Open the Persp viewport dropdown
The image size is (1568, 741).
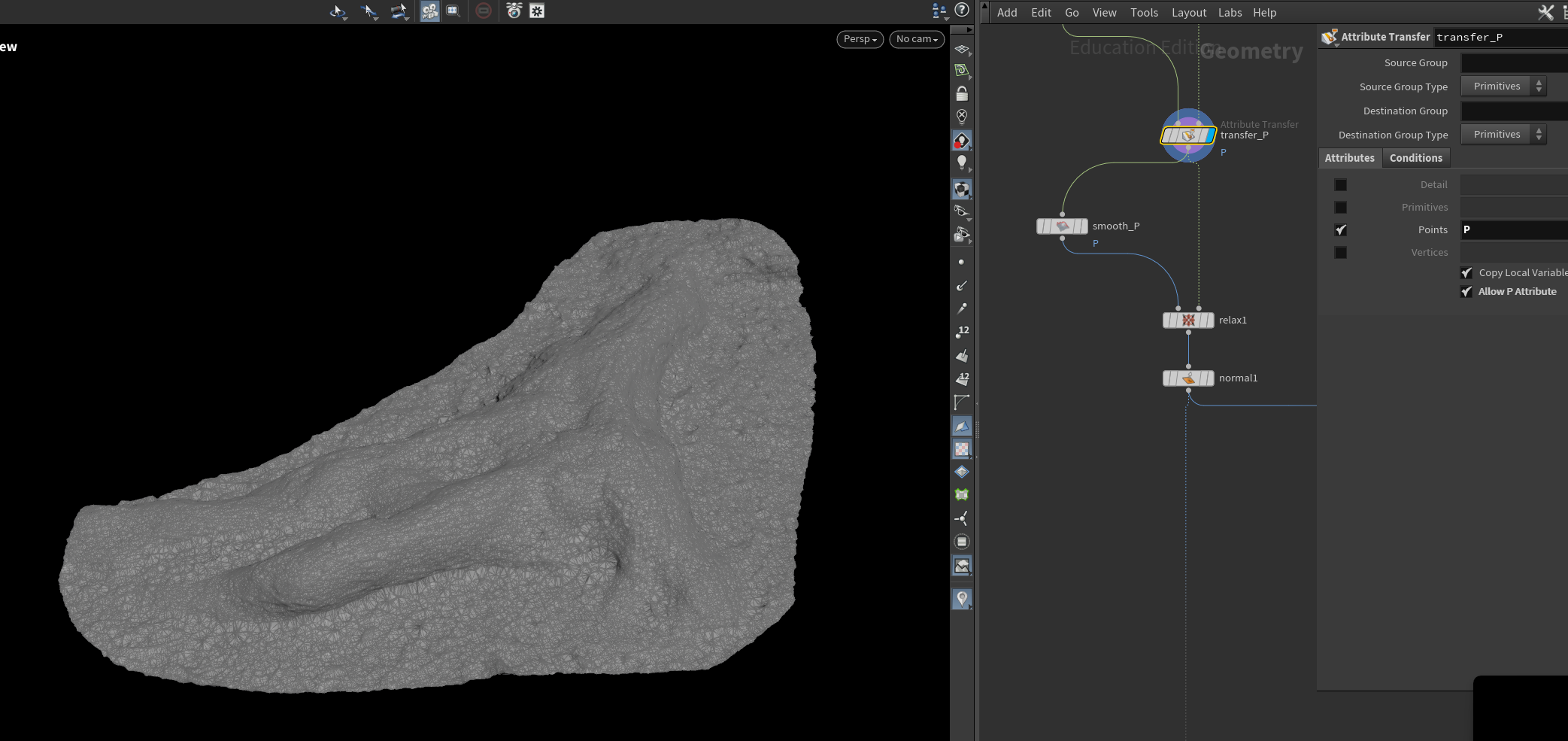coord(860,39)
